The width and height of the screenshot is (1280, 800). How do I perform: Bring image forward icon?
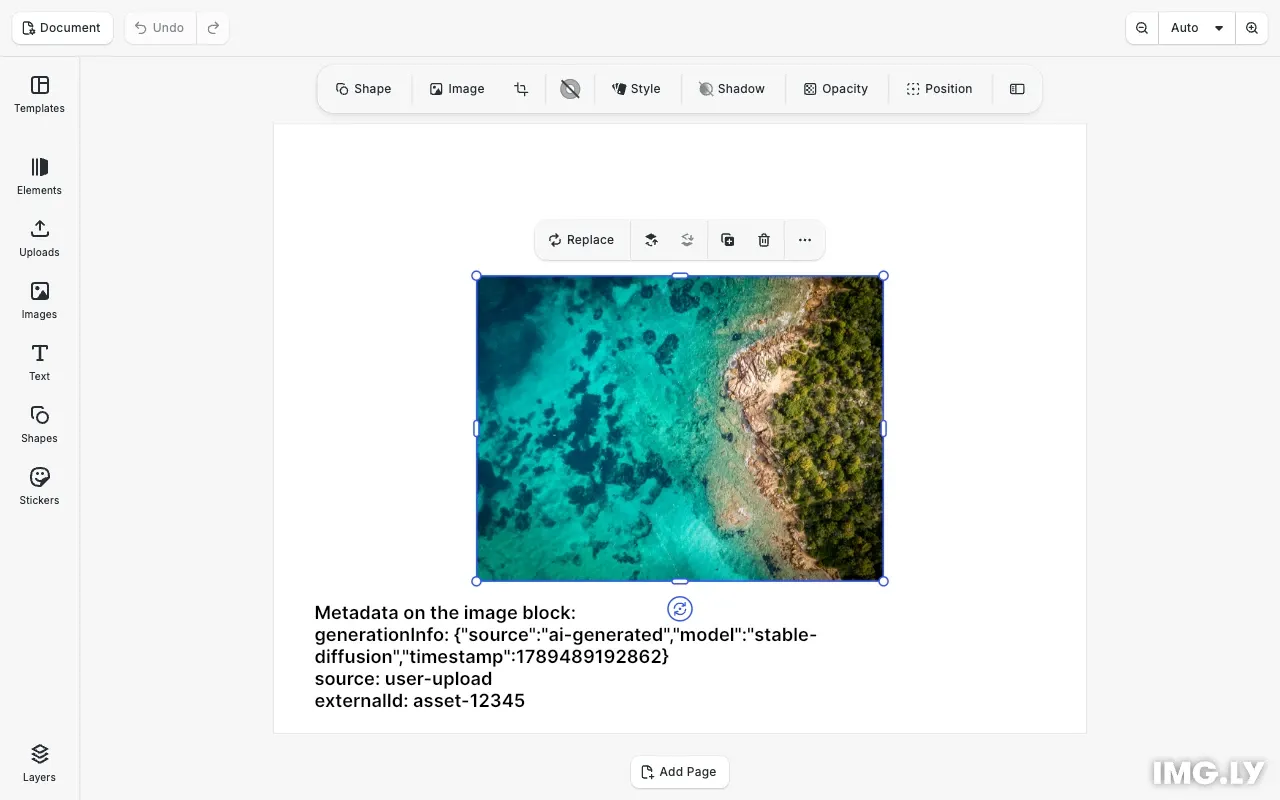click(x=651, y=240)
